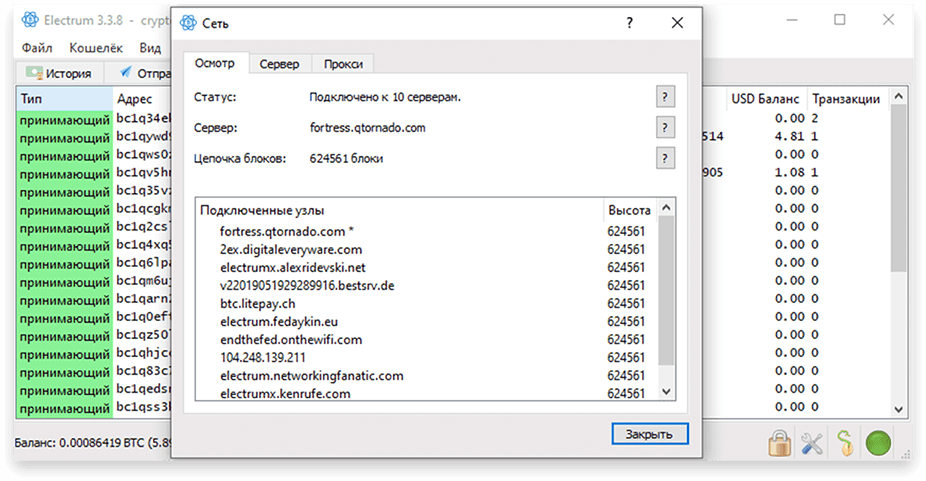Select node electrum.networkingfanatic.com
926x481 pixels.
point(312,376)
